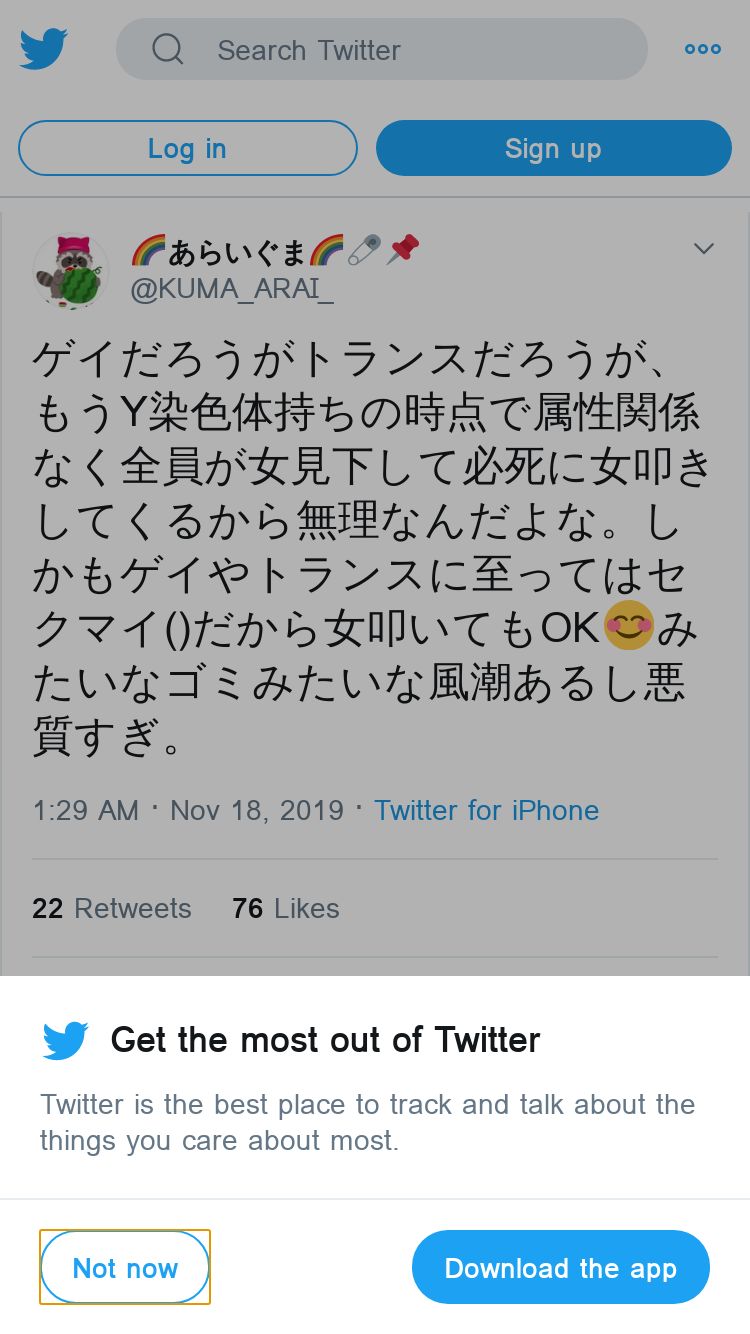The width and height of the screenshot is (750, 1334).
Task: Click the Twitter bird beside the banner heading
Action: [66, 1041]
